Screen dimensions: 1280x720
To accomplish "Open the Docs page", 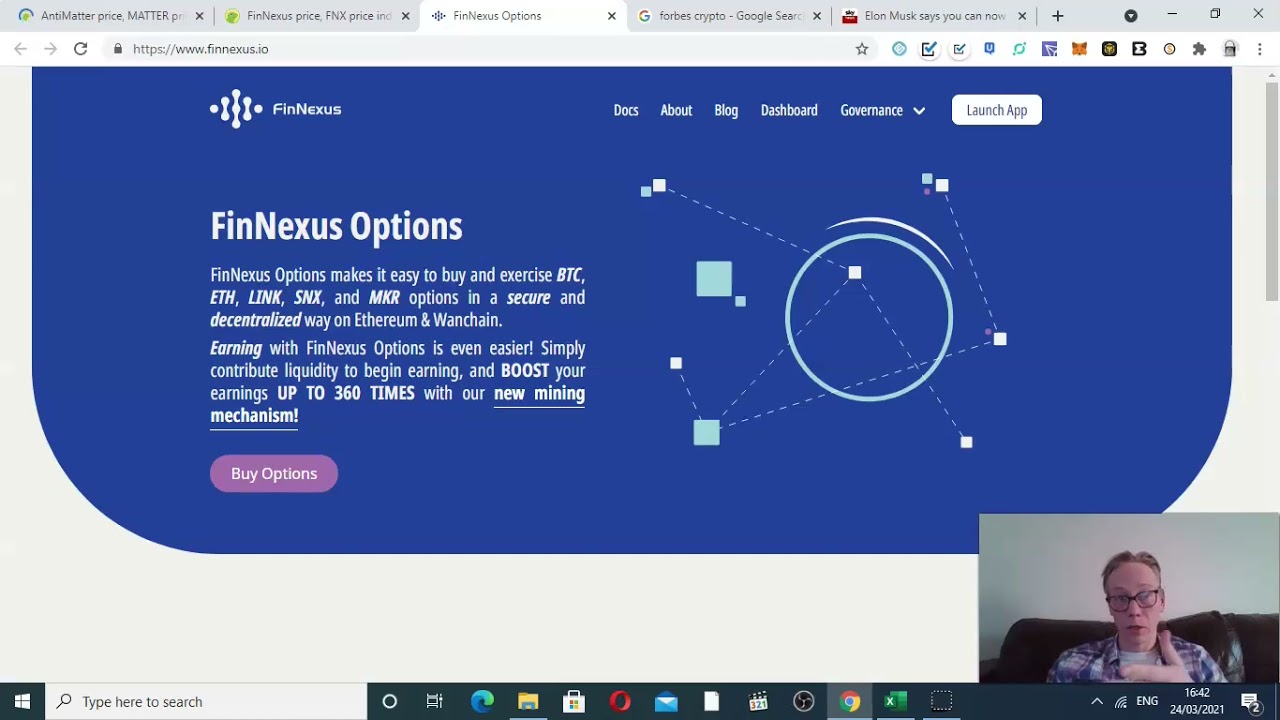I will click(x=626, y=110).
